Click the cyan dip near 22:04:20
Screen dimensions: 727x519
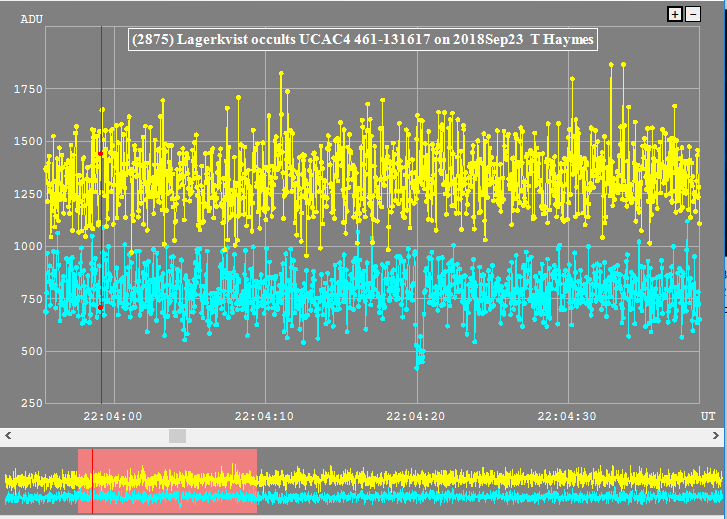tap(419, 355)
